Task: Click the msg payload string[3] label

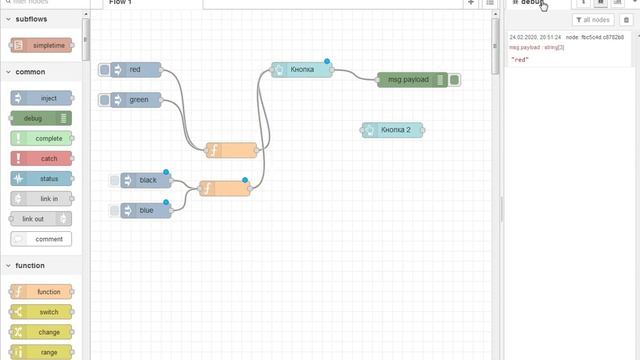Action: pos(536,47)
